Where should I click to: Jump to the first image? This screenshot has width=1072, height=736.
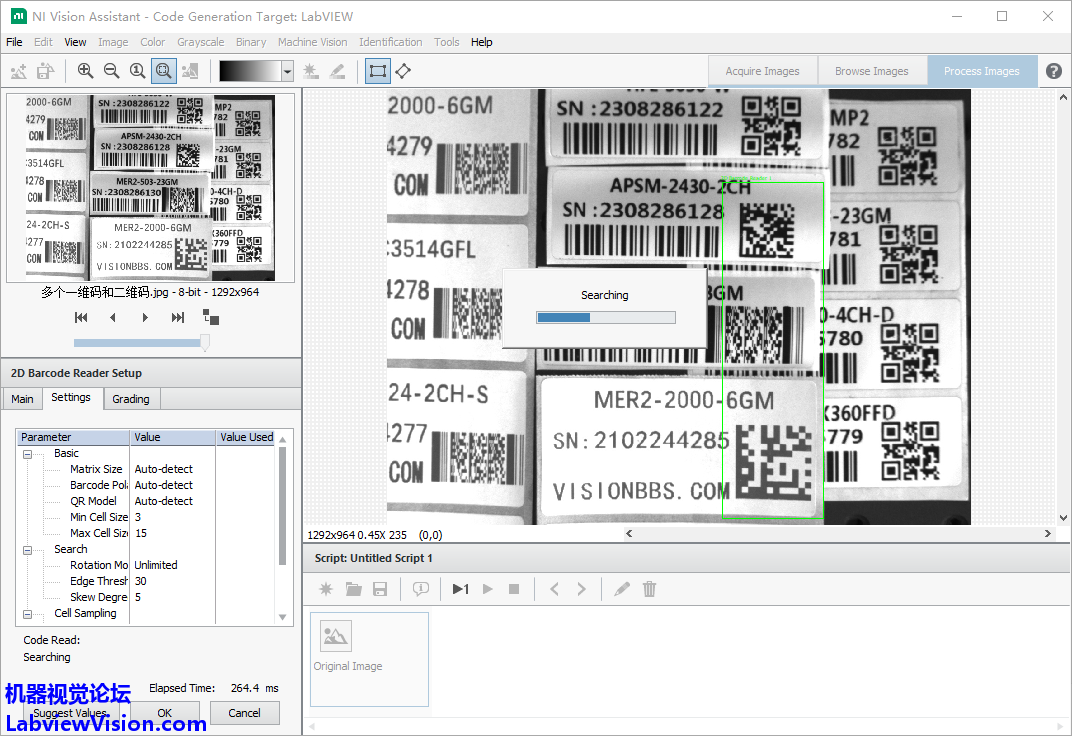coord(81,318)
